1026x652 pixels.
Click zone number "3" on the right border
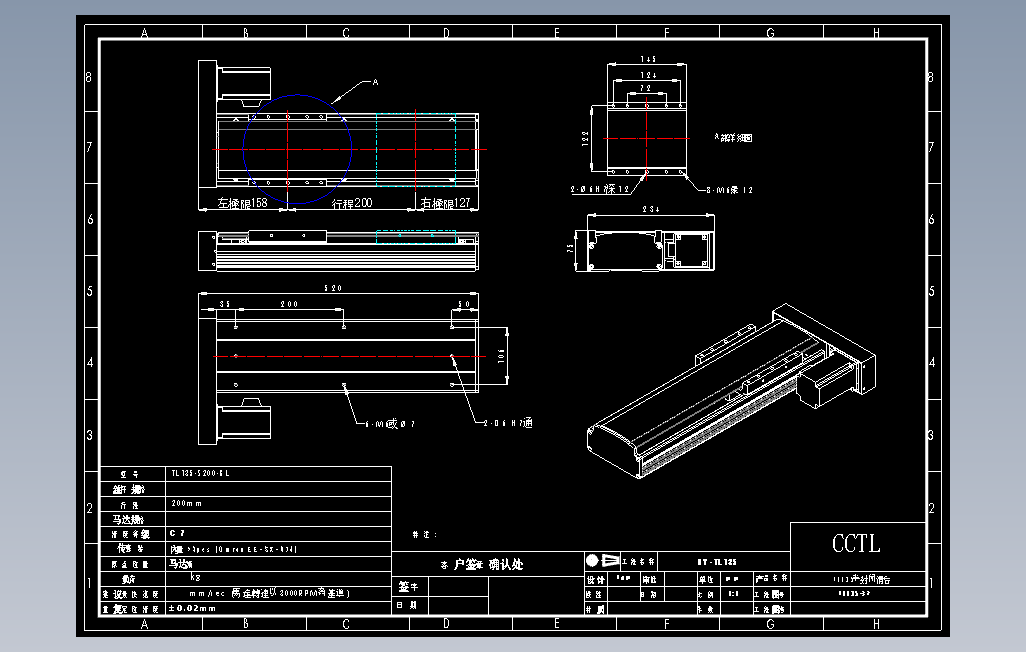coord(931,435)
